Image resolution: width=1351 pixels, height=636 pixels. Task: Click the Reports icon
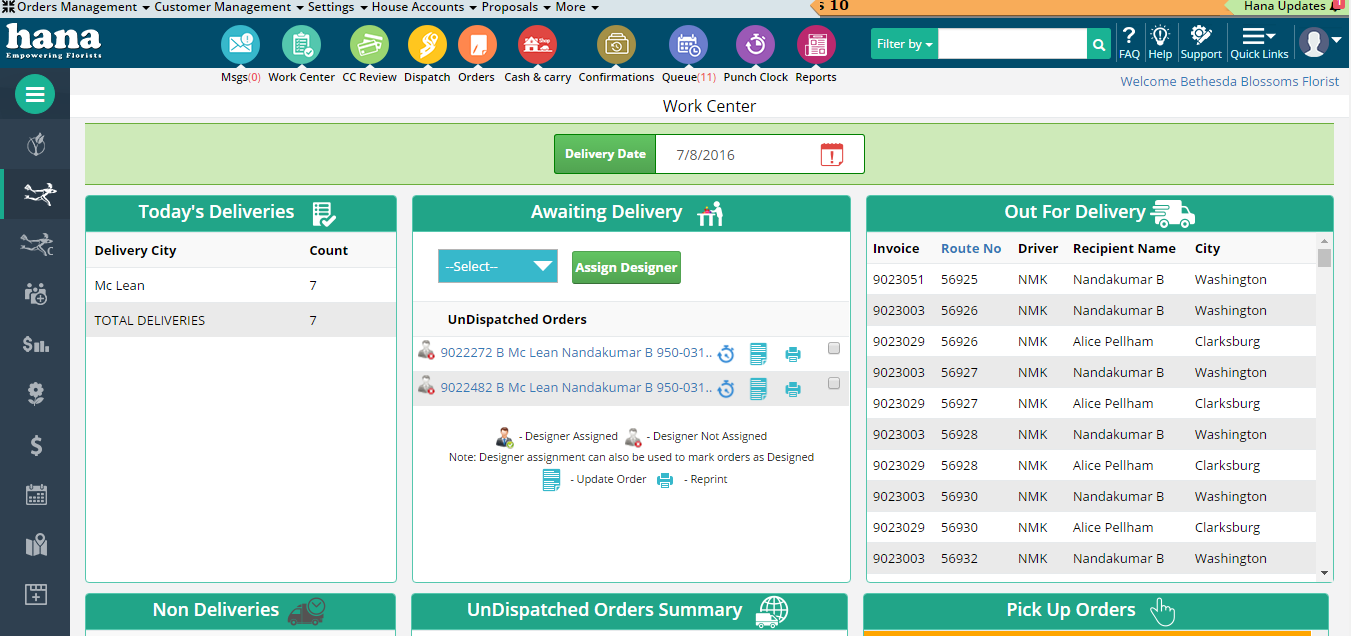click(x=815, y=45)
